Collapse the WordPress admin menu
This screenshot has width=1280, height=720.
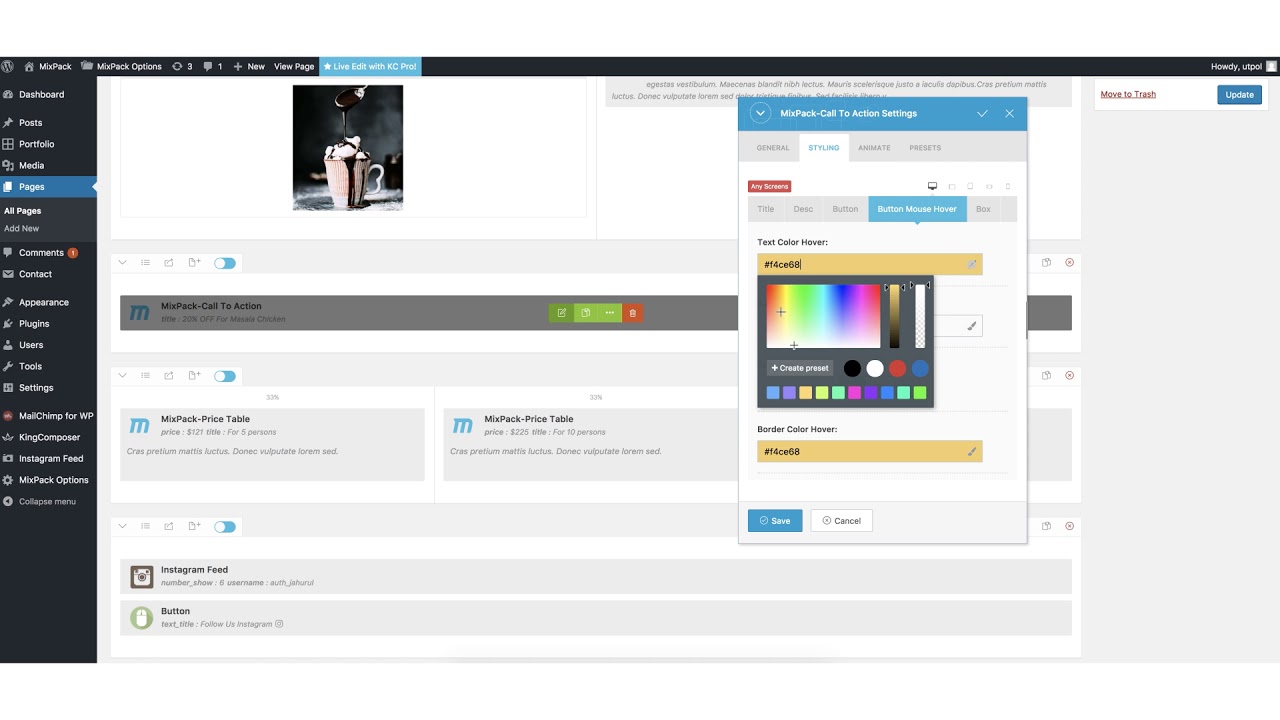[x=48, y=501]
